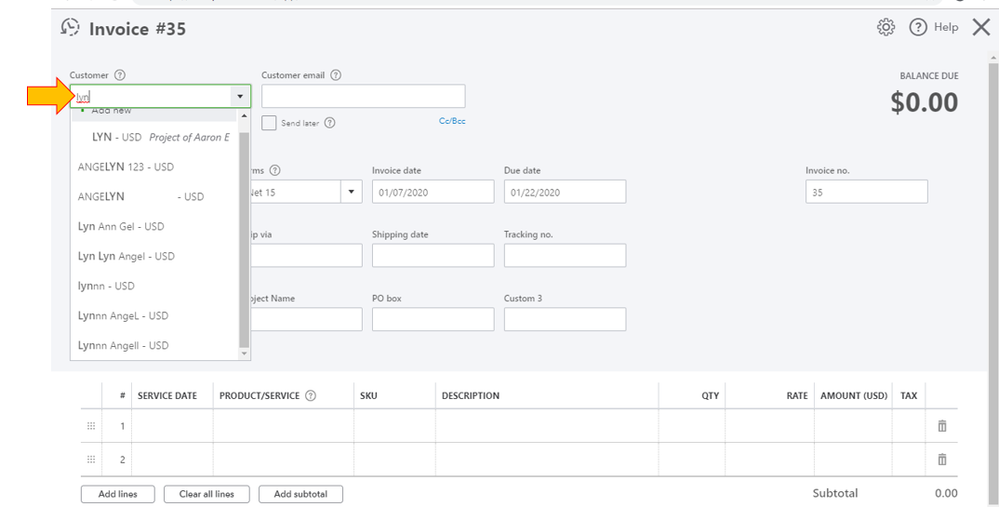Click the Help question mark icon

click(x=917, y=27)
